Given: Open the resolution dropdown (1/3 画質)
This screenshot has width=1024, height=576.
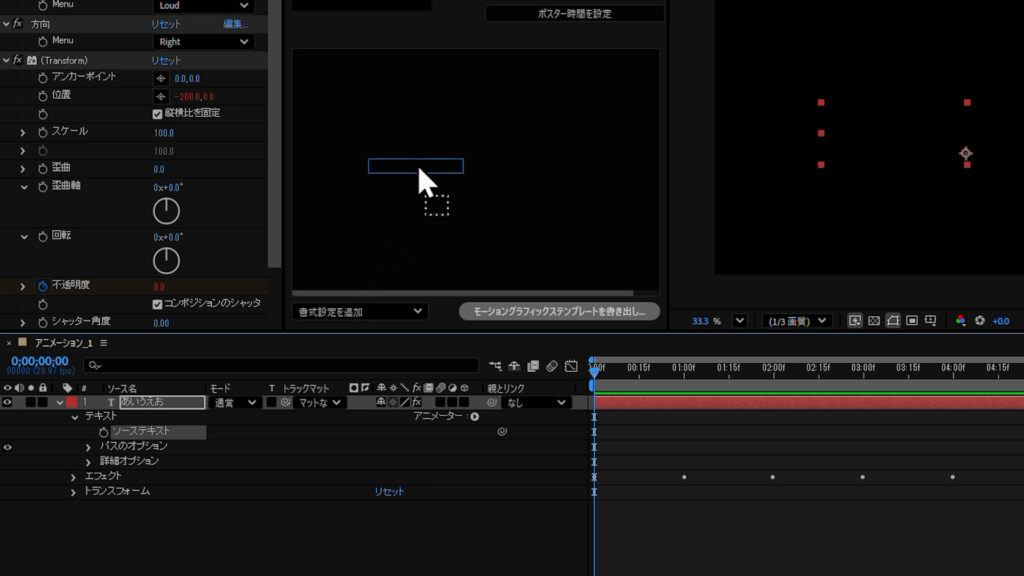Looking at the screenshot, I should (x=796, y=321).
